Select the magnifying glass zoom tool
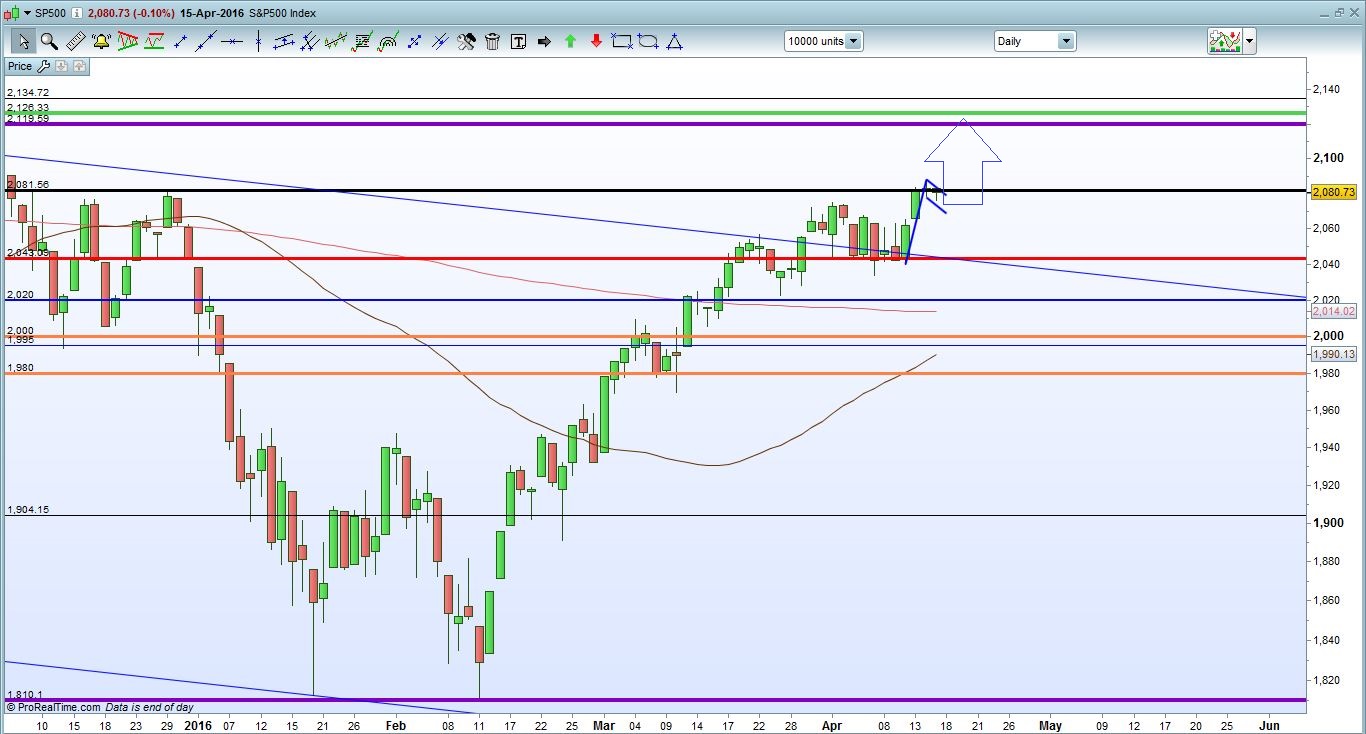 (48, 42)
